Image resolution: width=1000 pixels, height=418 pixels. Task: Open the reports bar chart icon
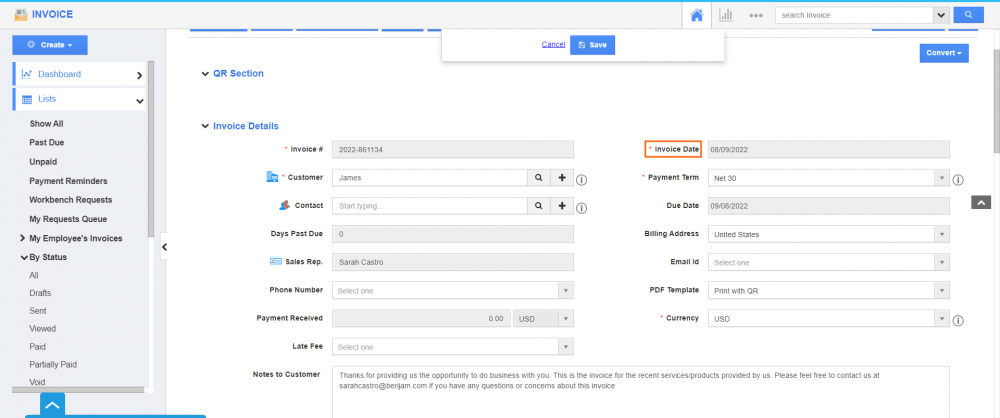click(x=726, y=15)
